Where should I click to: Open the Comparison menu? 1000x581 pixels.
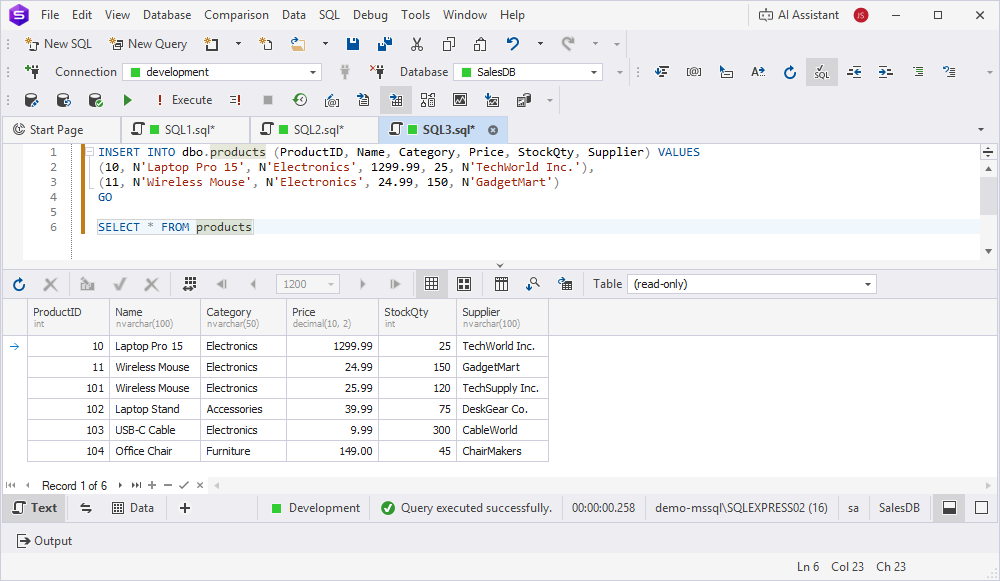(236, 15)
